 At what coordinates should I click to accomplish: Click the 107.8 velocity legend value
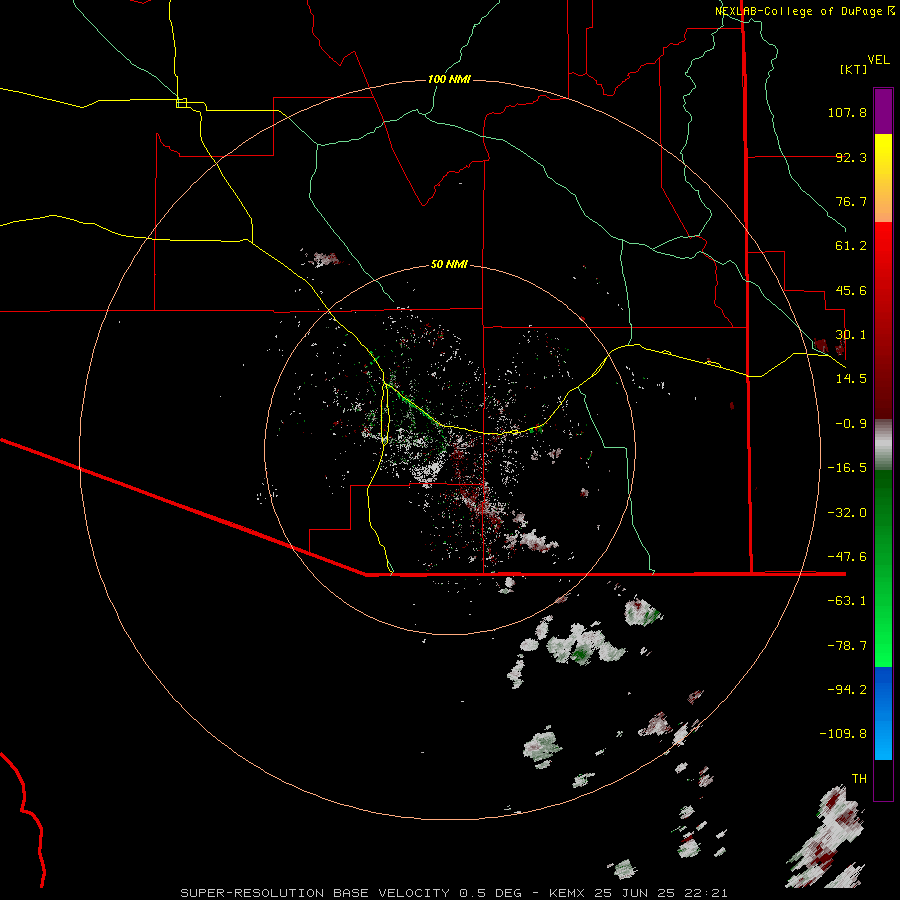(x=847, y=112)
